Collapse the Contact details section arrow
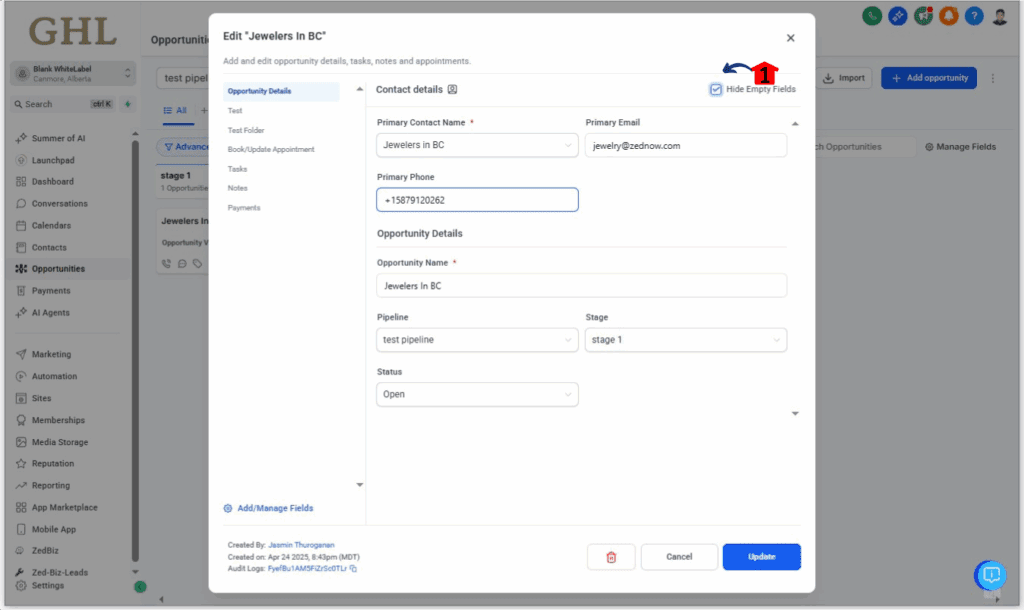1024x610 pixels. pos(795,124)
